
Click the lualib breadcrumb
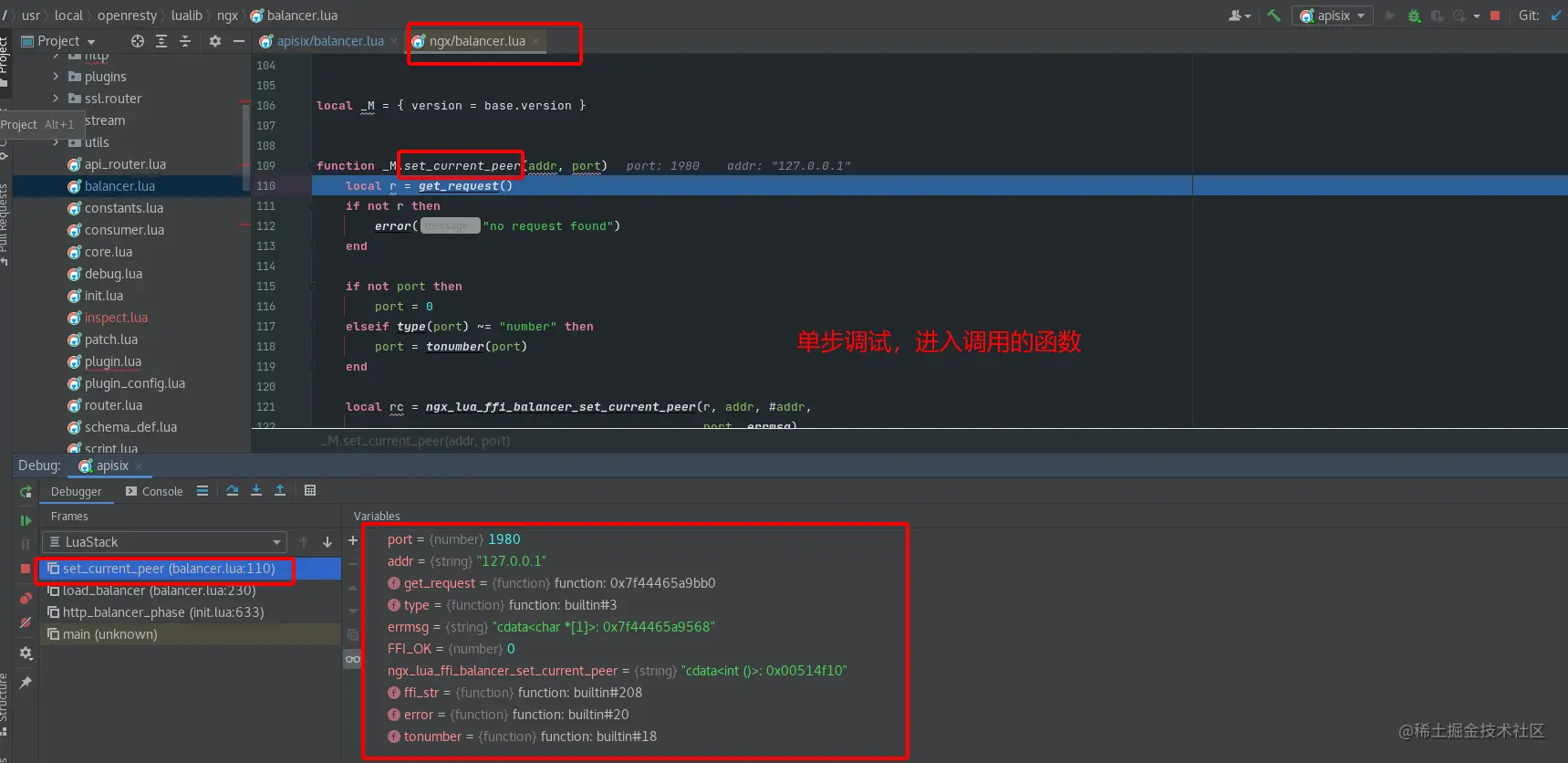pos(187,16)
